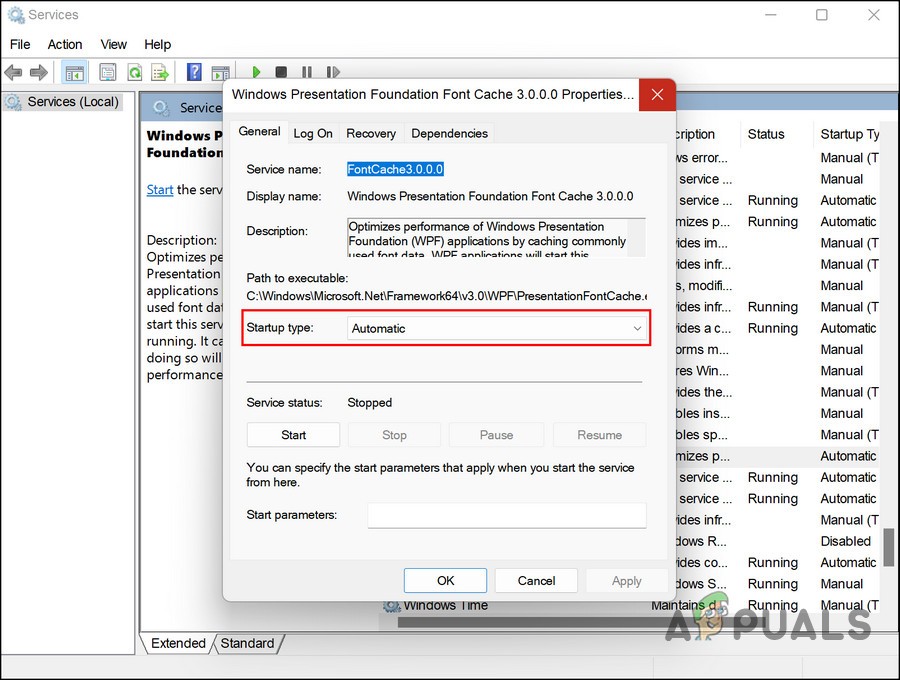Select the Windows Time service row

tap(631, 605)
